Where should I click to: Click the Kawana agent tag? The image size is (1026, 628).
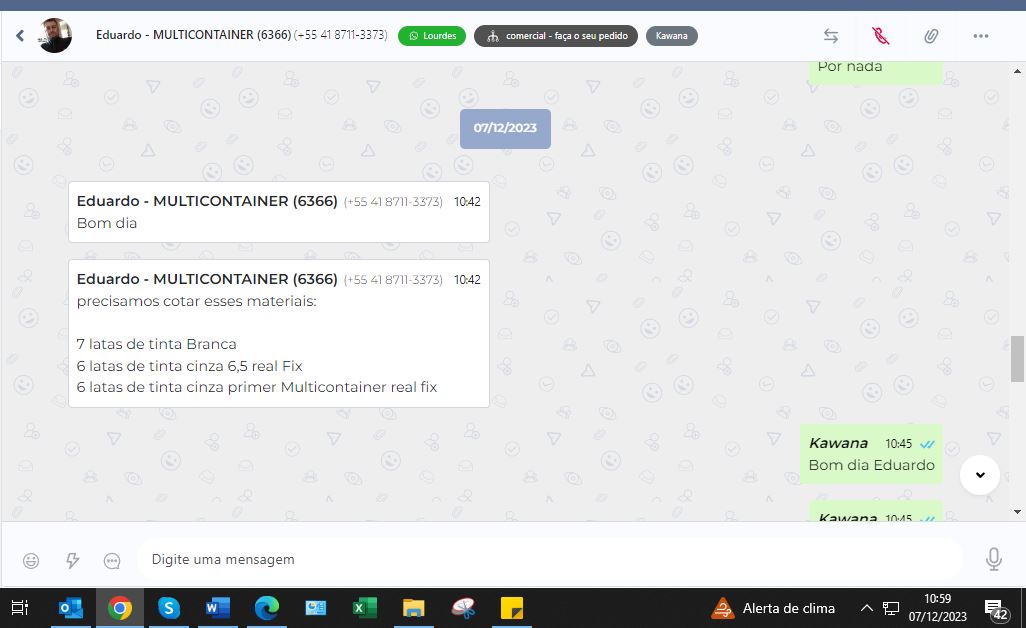tap(671, 36)
